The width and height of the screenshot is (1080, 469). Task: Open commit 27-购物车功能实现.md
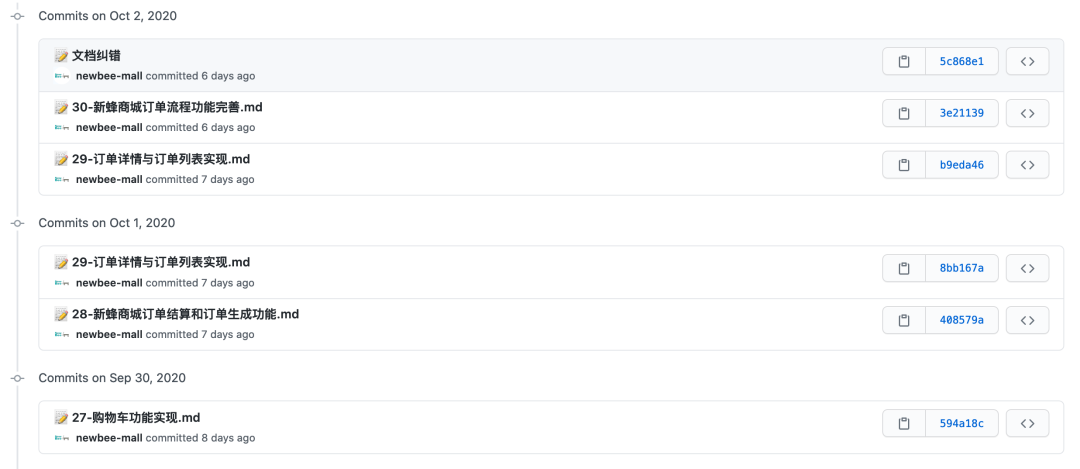pos(136,417)
